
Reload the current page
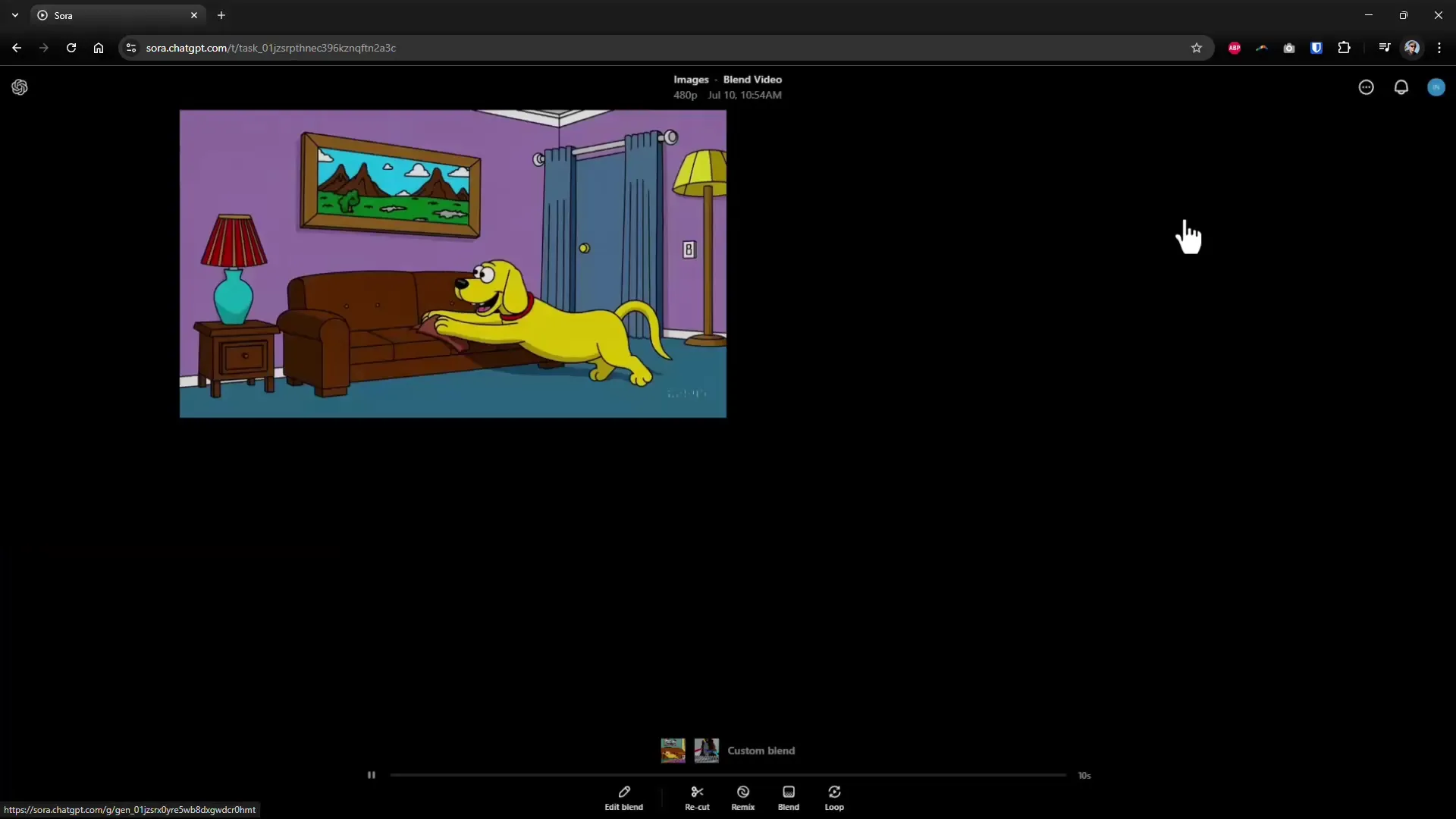(71, 48)
